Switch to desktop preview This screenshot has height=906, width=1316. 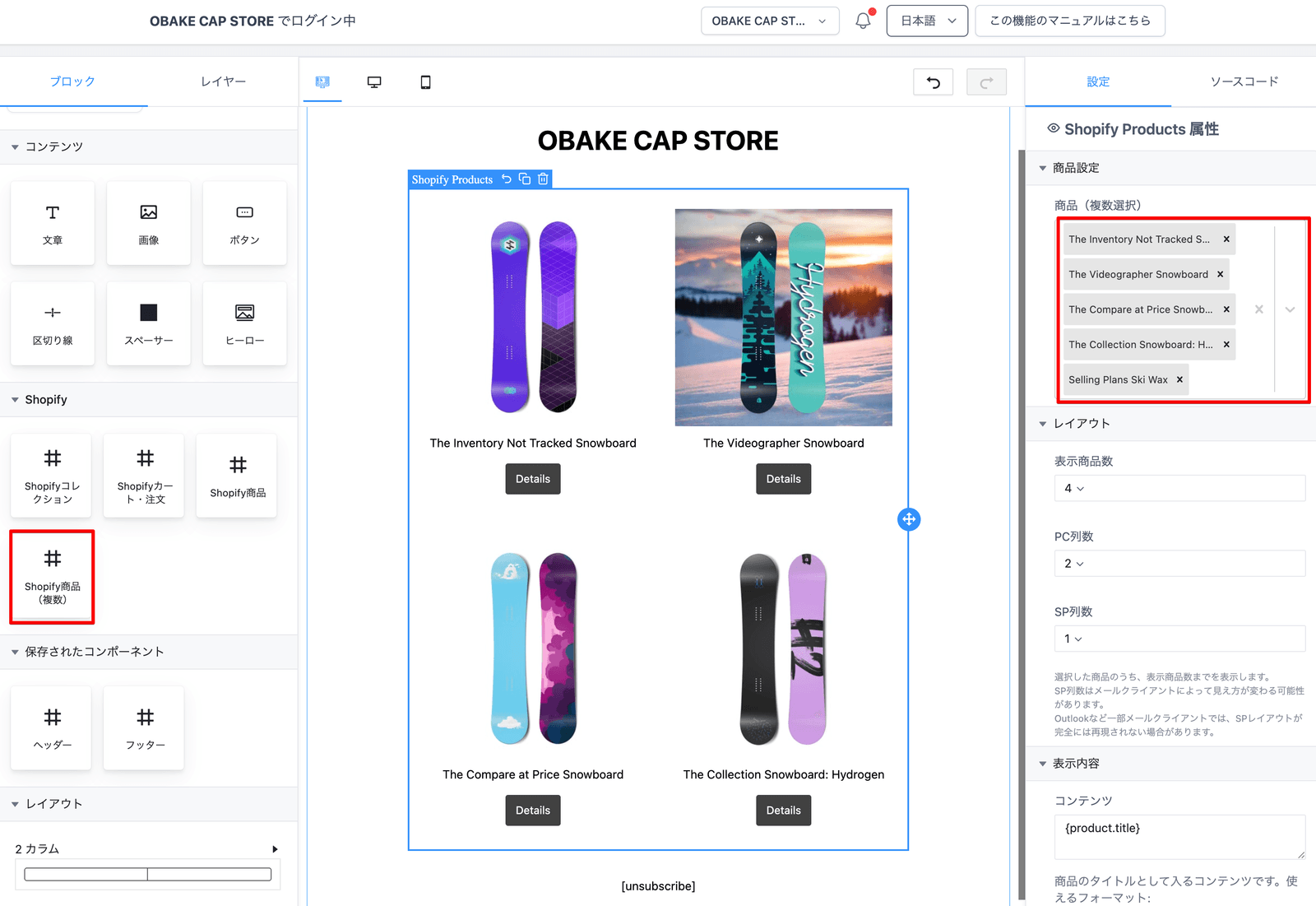pyautogui.click(x=374, y=81)
